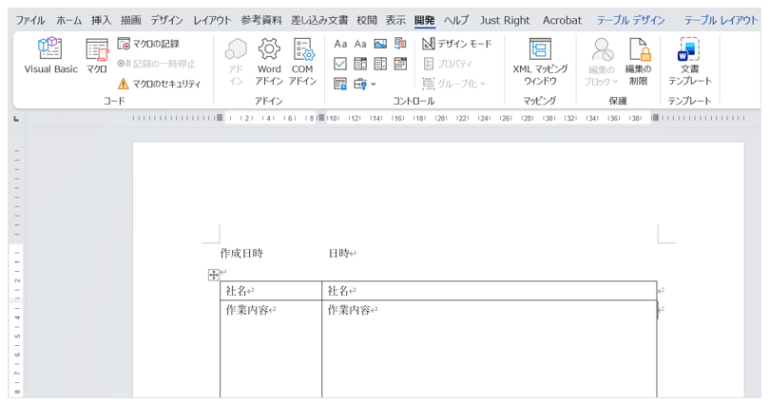Start マクロの記録 macro recording
Screen dimensions: 770x404
[149, 44]
